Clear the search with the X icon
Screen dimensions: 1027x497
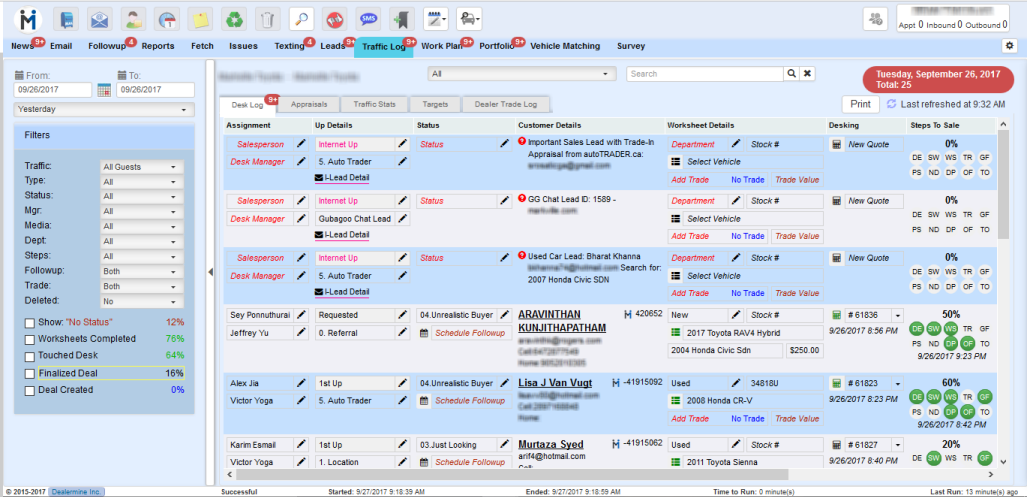pyautogui.click(x=807, y=74)
